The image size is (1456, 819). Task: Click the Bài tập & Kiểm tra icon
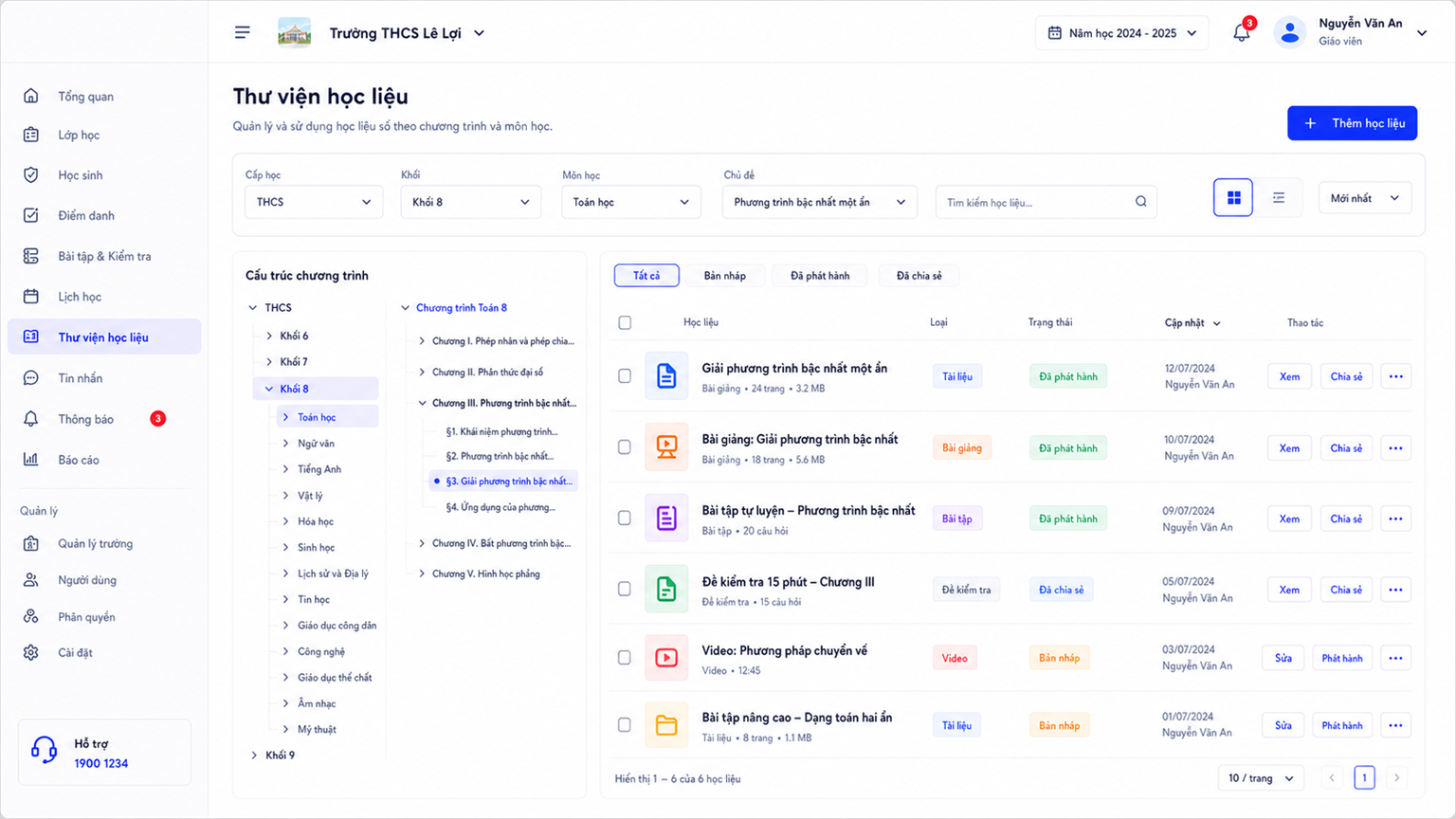coord(31,256)
